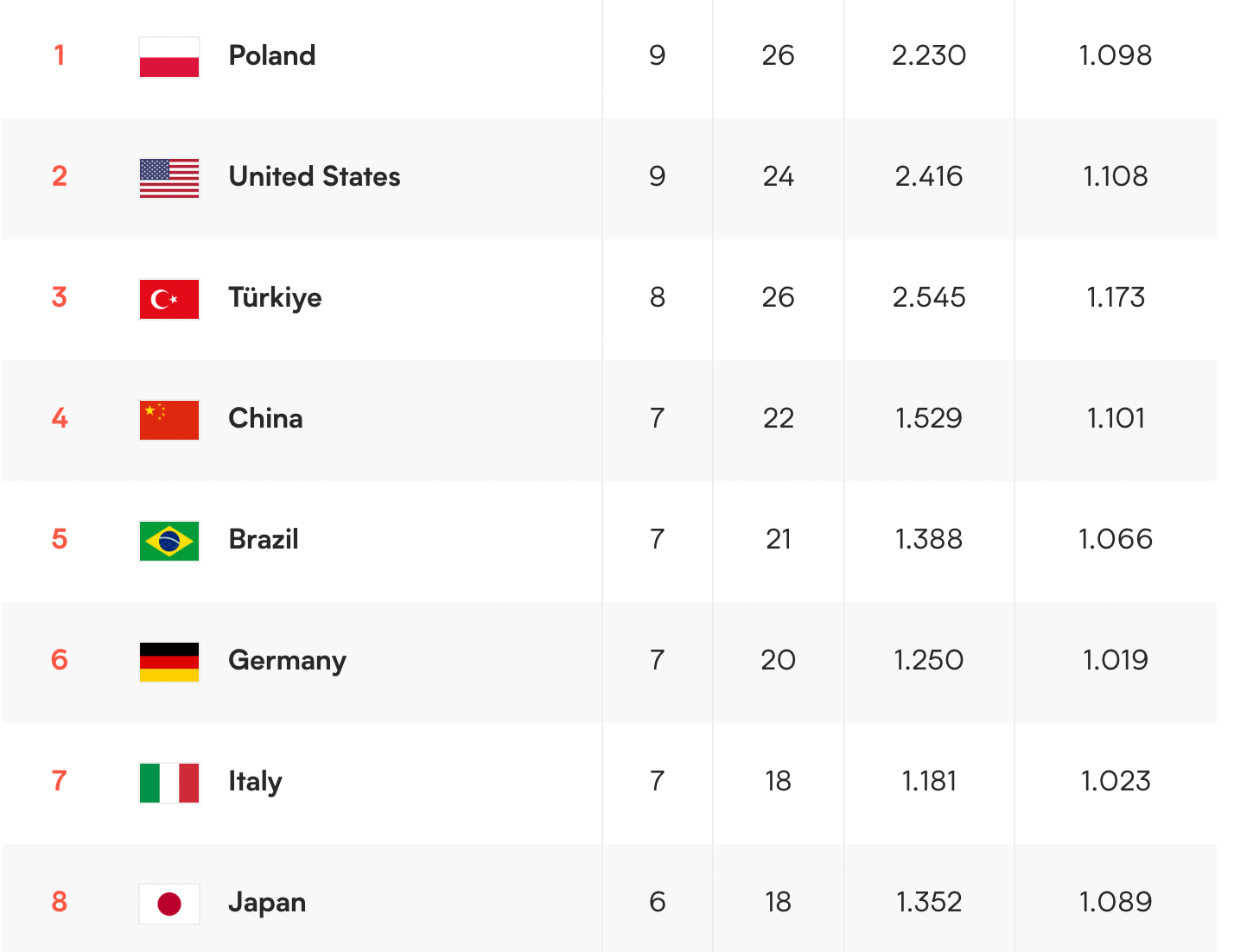Select the Germany team name

coord(287,661)
